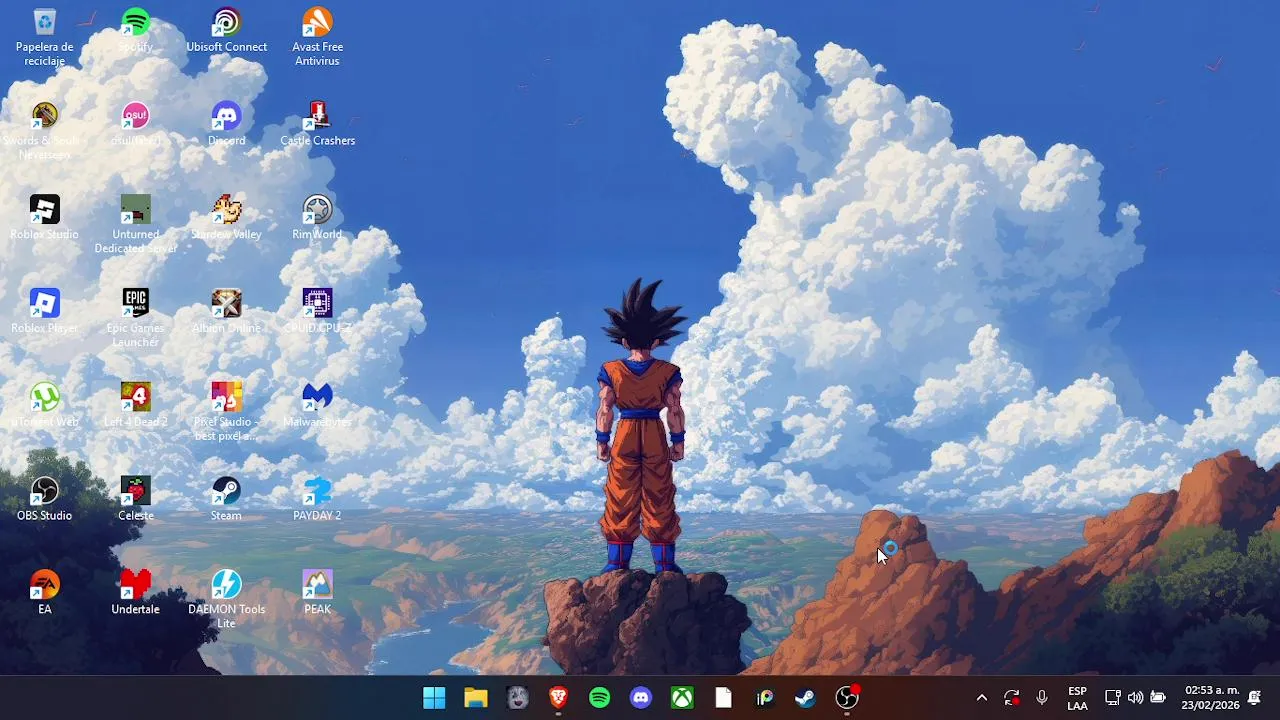
Task: Open the ESP LAA input language switcher
Action: click(1077, 698)
